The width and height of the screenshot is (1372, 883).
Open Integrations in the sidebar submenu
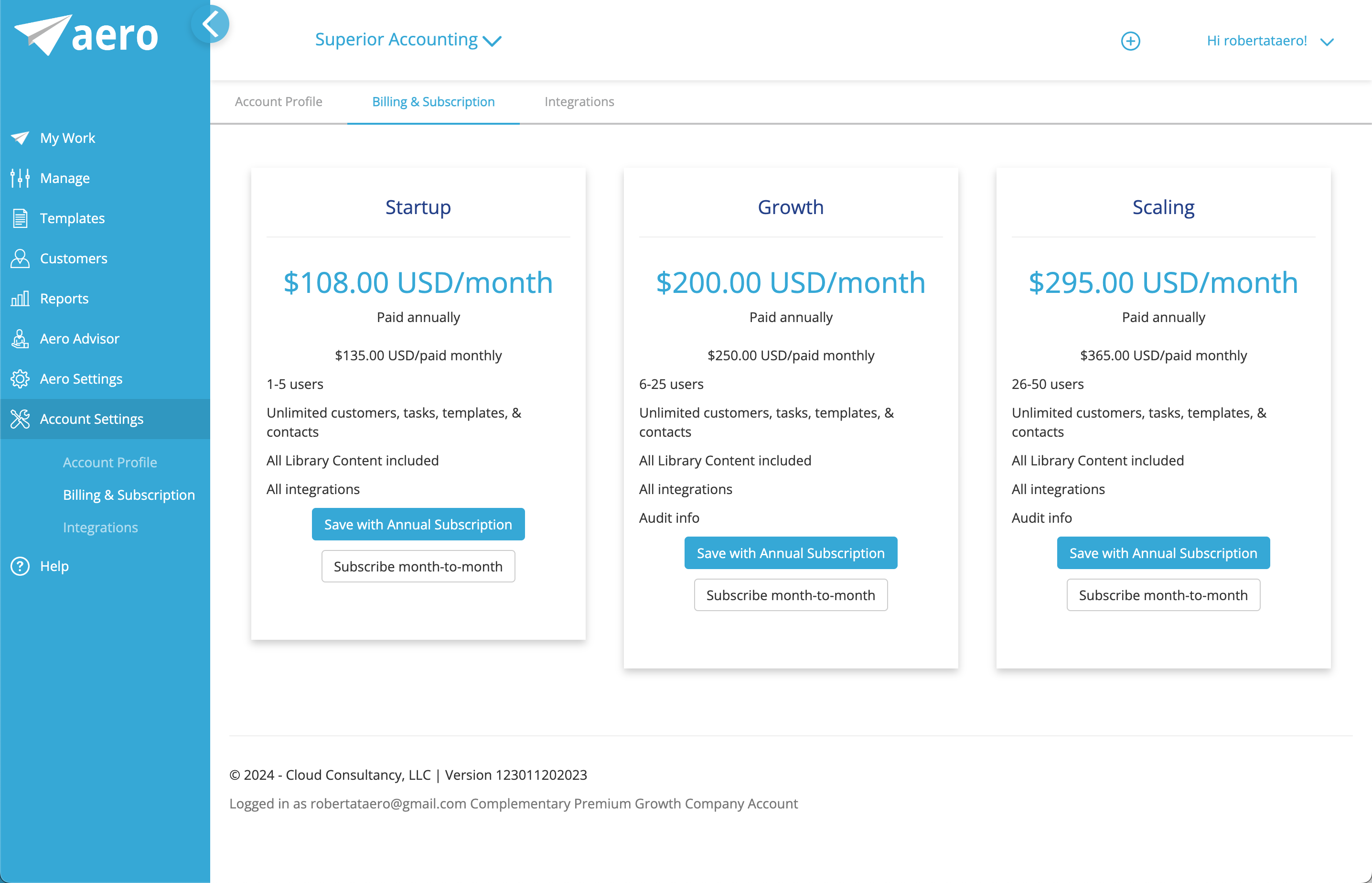(100, 528)
